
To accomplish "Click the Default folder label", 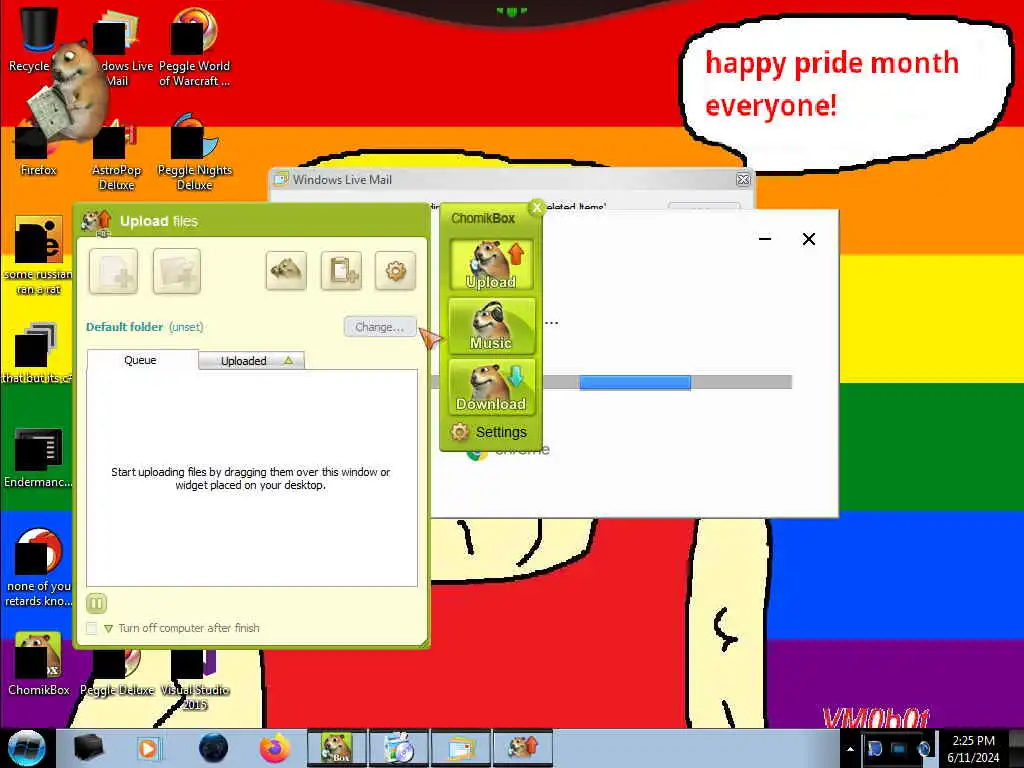I will coord(124,327).
